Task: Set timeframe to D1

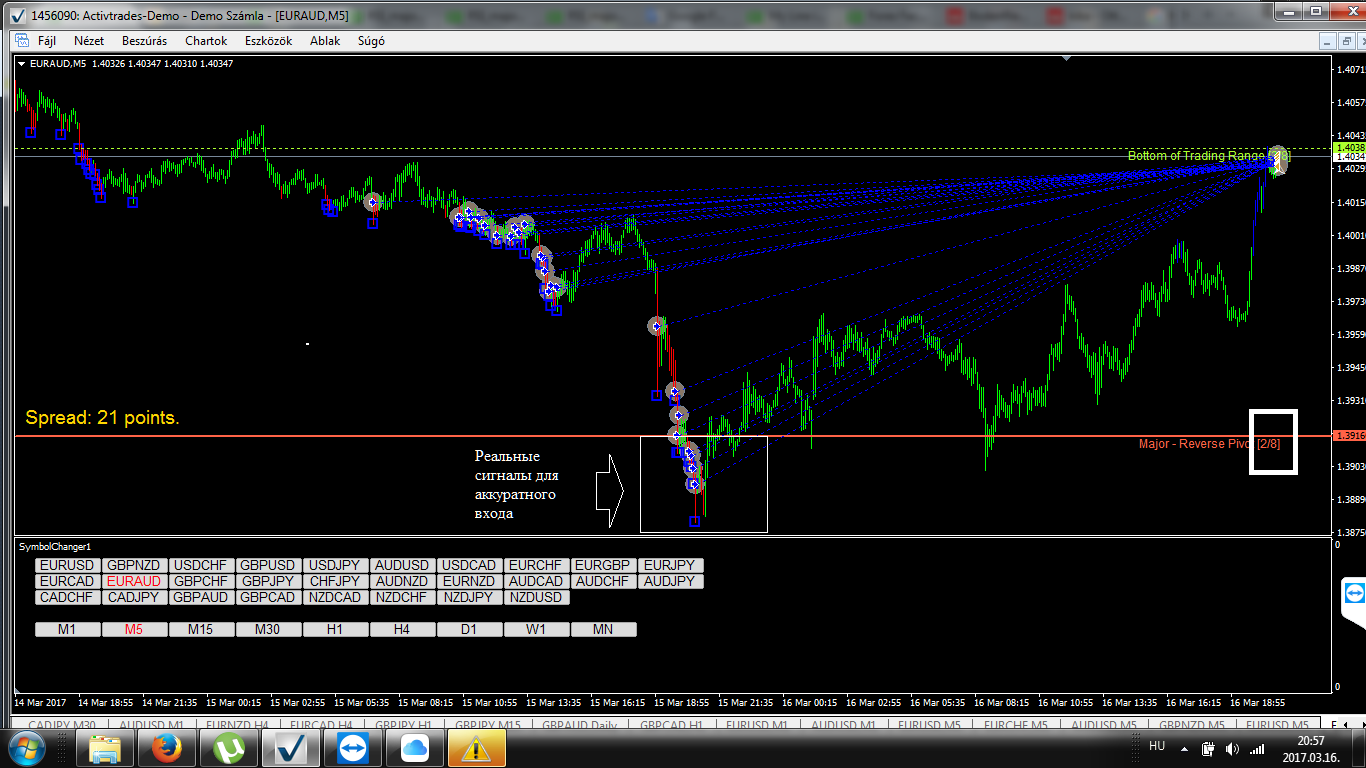Action: click(x=470, y=630)
